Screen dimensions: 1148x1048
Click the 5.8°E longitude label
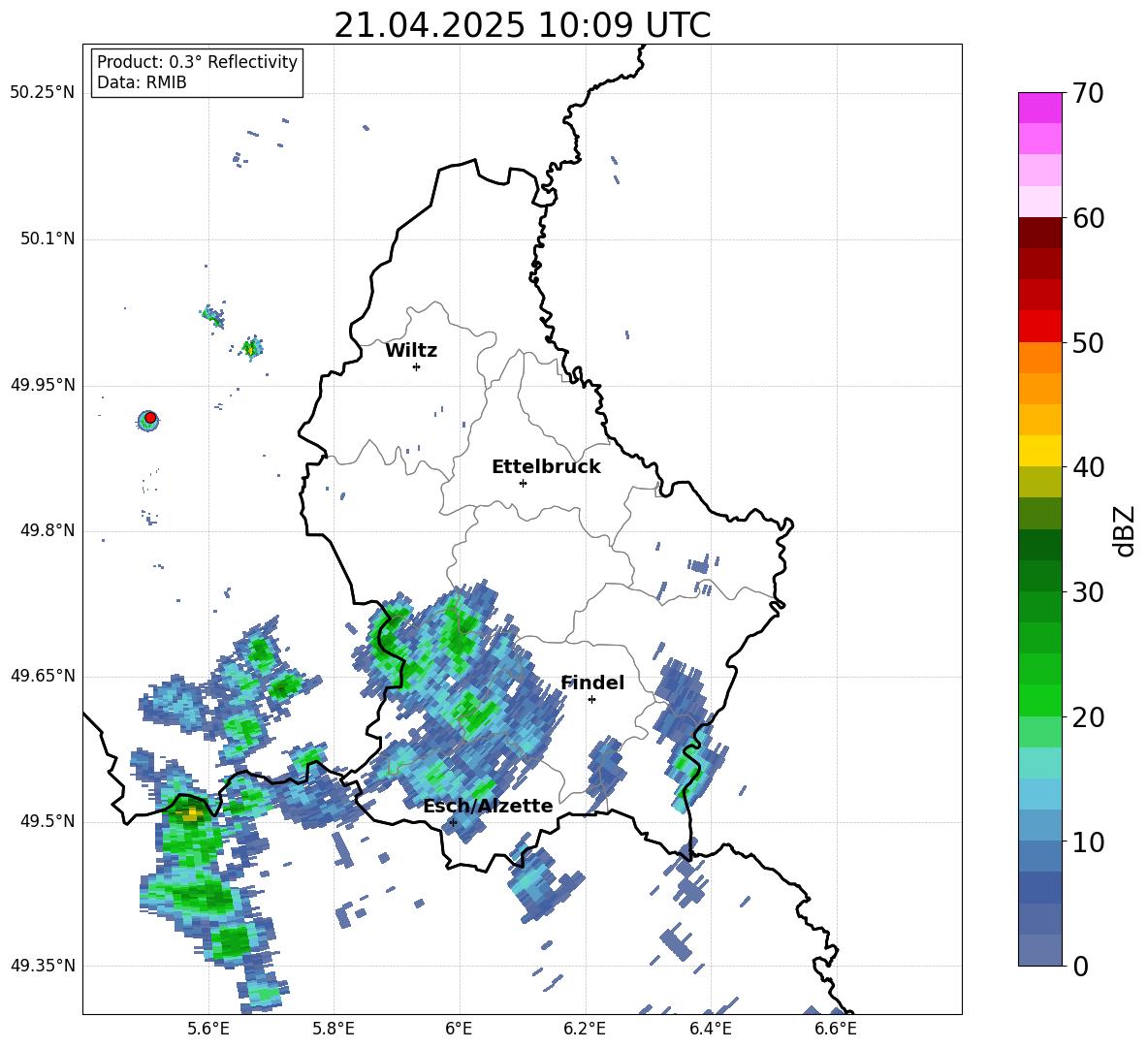[334, 1029]
